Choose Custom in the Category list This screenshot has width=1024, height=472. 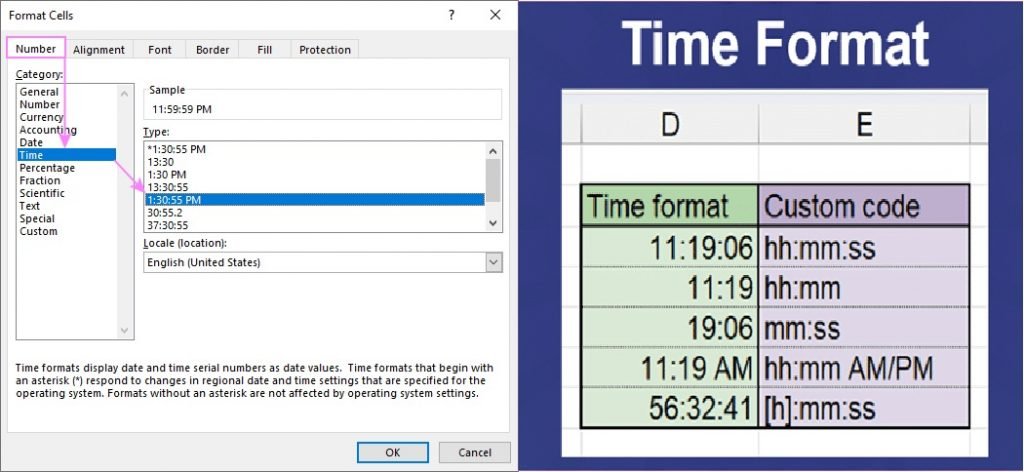tap(38, 231)
